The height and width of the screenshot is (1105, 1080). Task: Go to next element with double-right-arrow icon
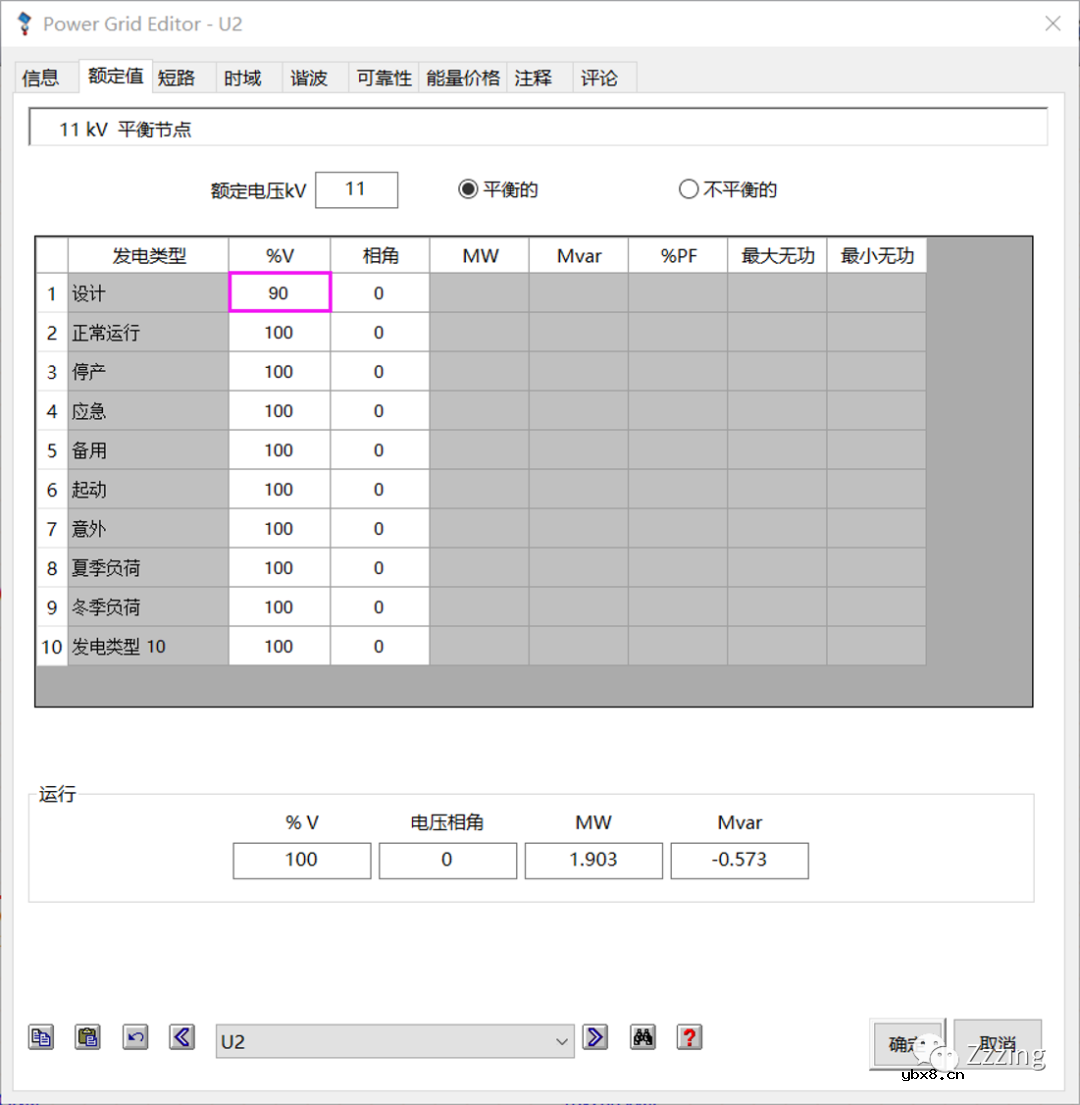[595, 1037]
